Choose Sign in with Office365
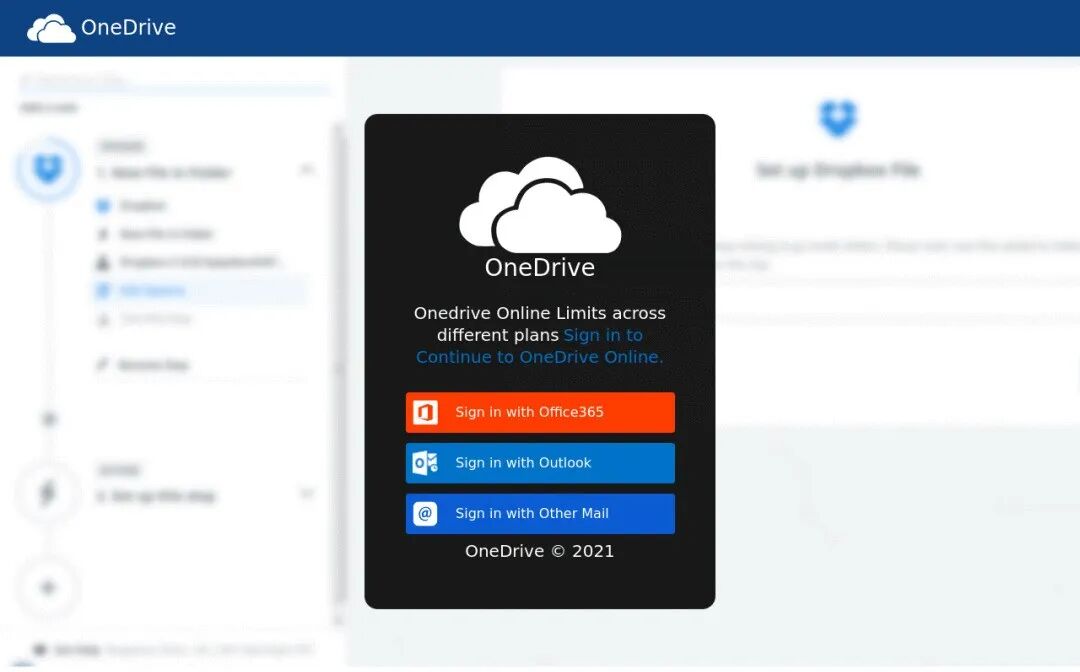 pyautogui.click(x=540, y=412)
